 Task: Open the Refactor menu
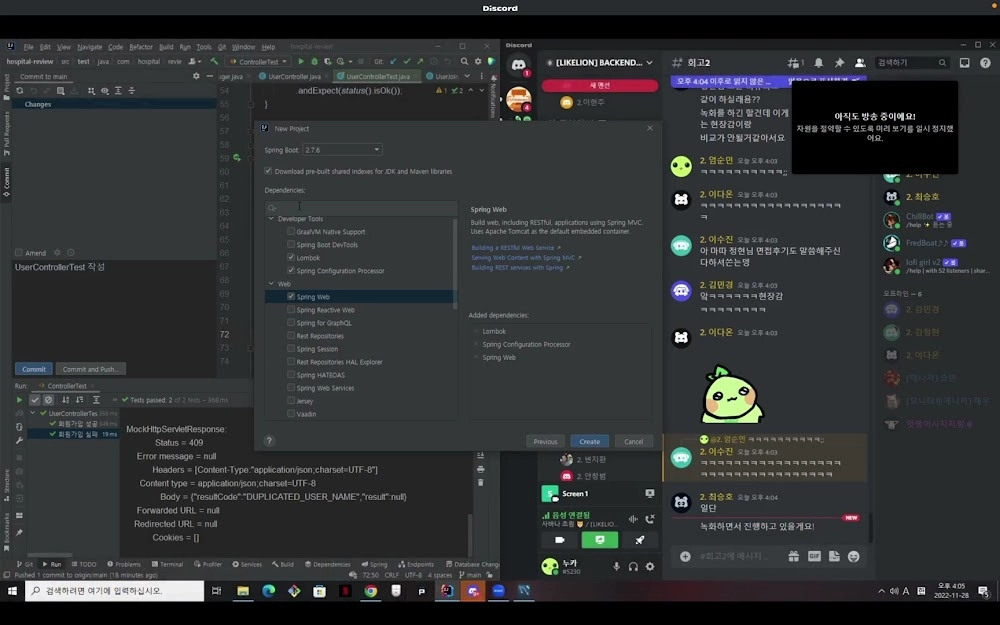click(x=141, y=47)
